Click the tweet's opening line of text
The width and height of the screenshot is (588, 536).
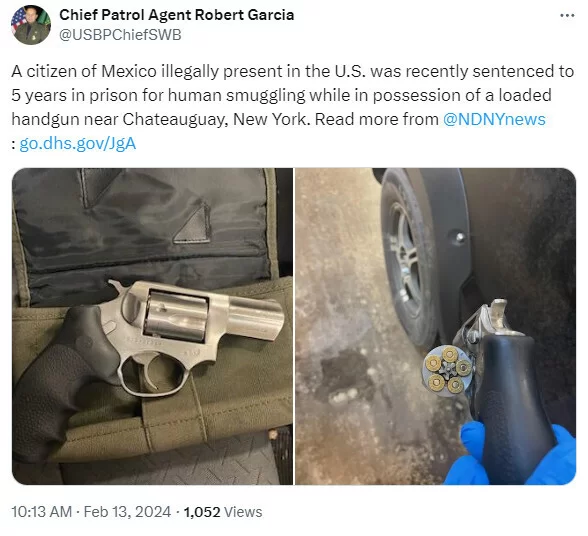click(292, 71)
